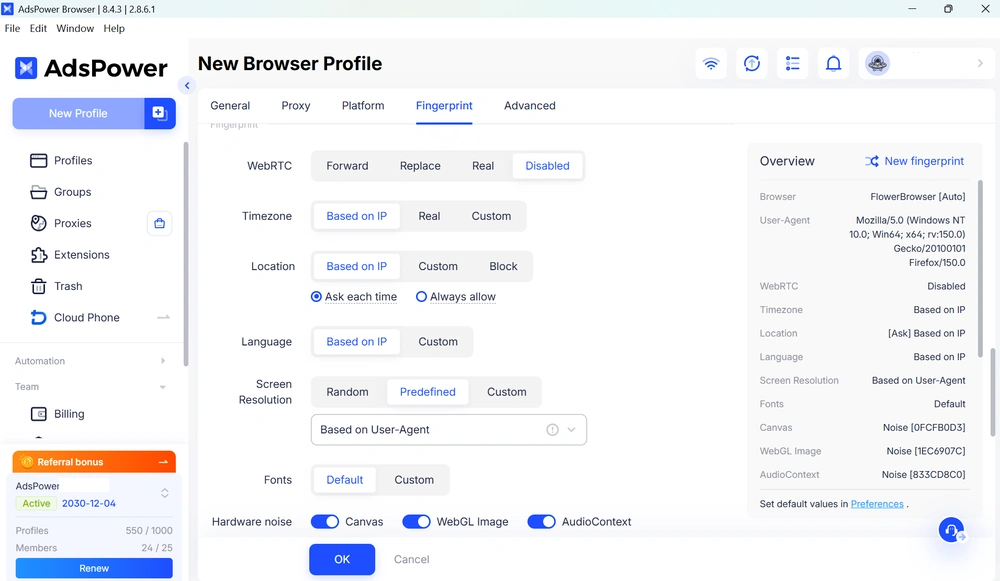Toggle the Canvas hardware noise switch

[325, 522]
